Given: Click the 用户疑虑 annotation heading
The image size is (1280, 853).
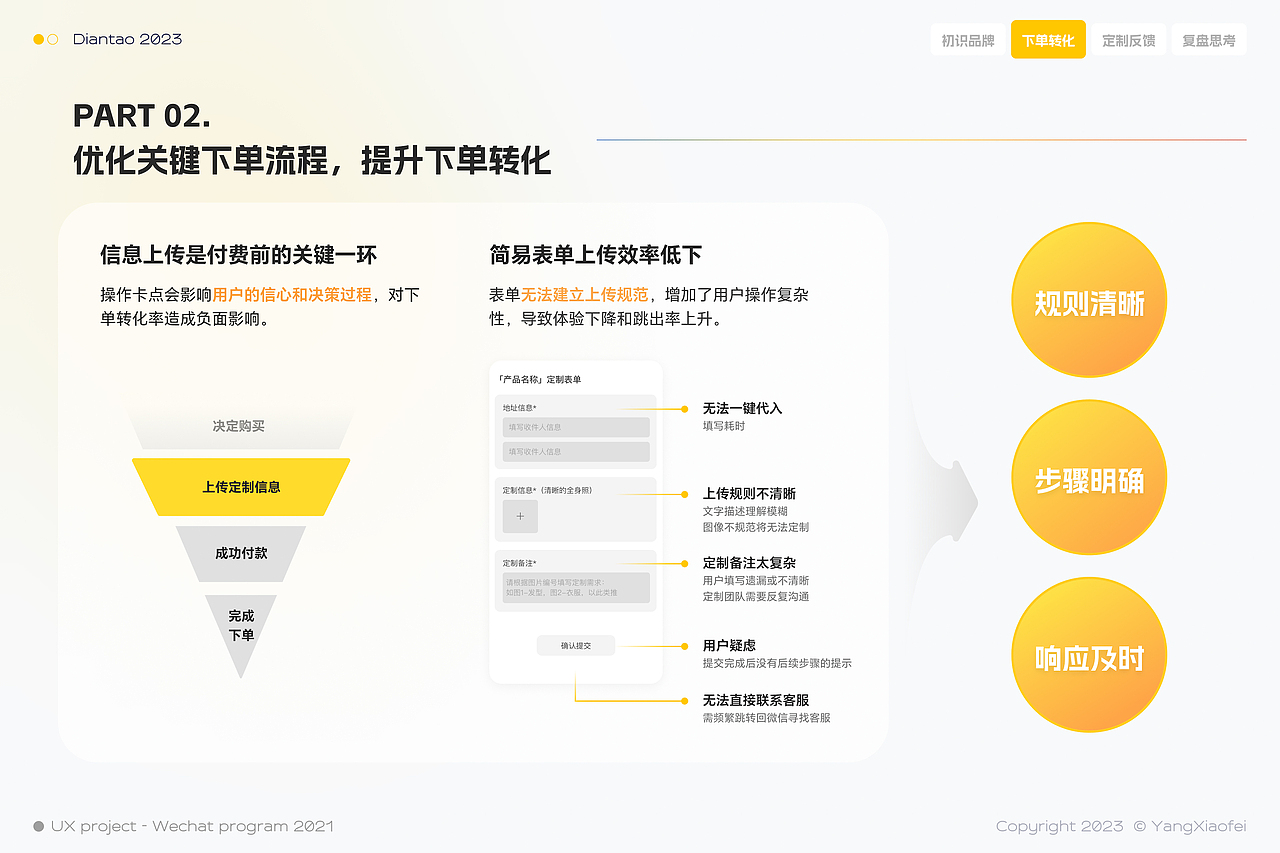Looking at the screenshot, I should [x=729, y=645].
